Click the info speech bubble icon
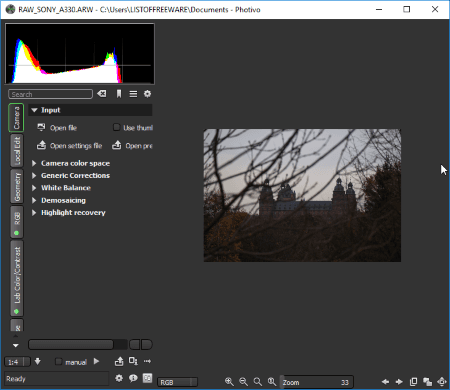Image resolution: width=450 pixels, height=390 pixels. (133, 378)
